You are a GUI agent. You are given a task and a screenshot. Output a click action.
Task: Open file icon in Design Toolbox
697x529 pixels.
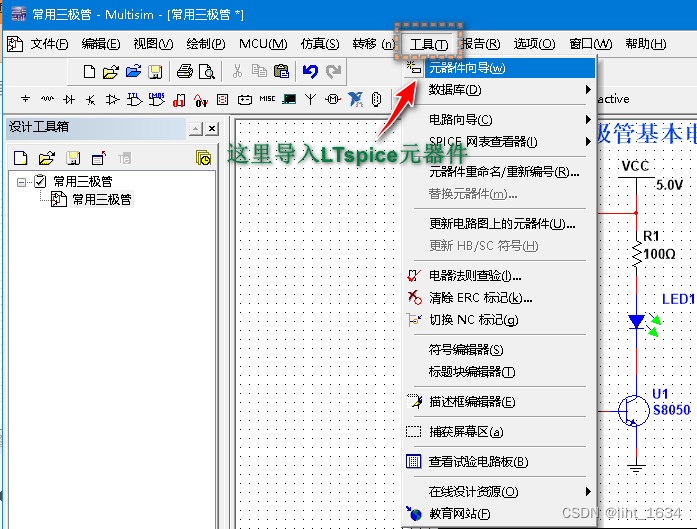pyautogui.click(x=47, y=158)
